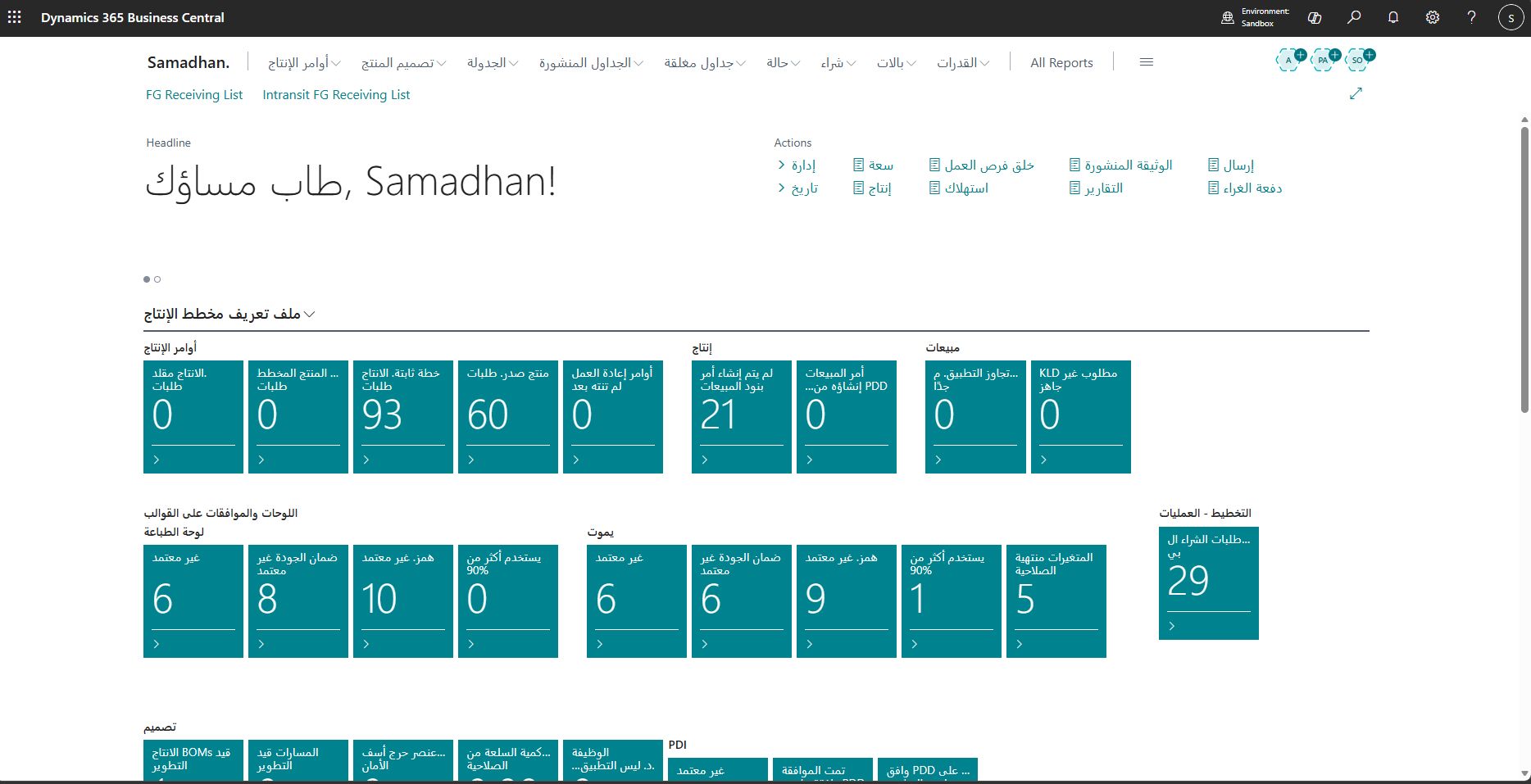The width and height of the screenshot is (1531, 784).
Task: Open All Reports
Action: (1061, 62)
